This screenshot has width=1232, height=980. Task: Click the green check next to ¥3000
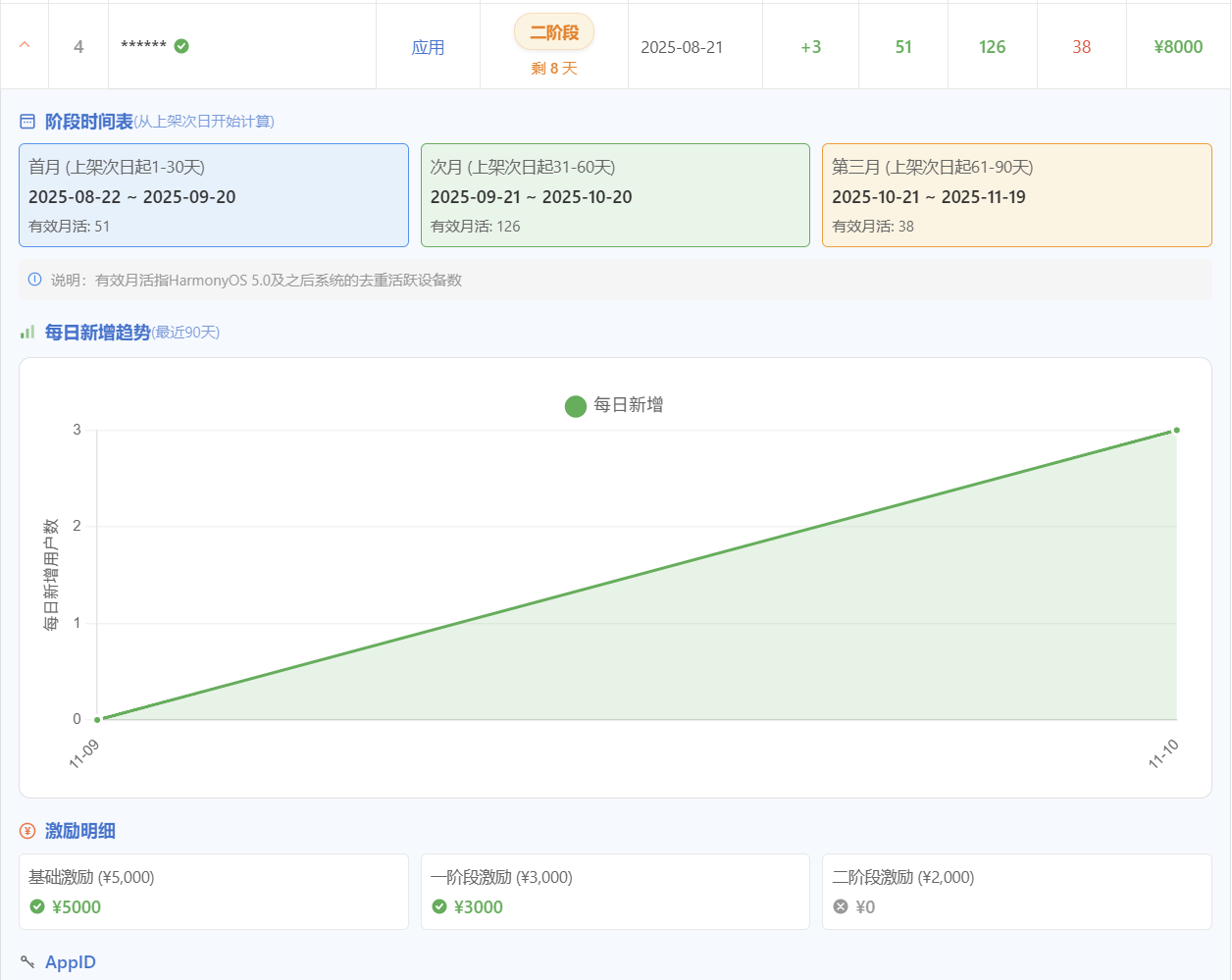[439, 906]
